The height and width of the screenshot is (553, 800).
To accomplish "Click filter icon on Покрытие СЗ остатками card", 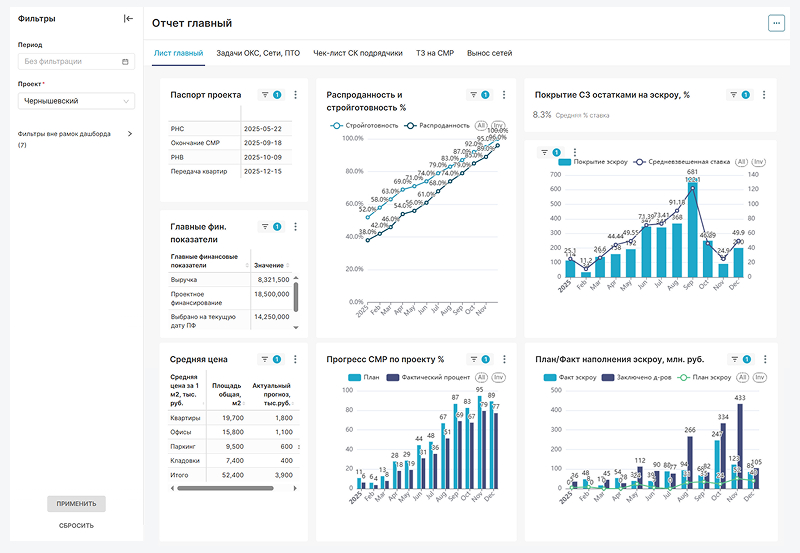I will pyautogui.click(x=733, y=95).
